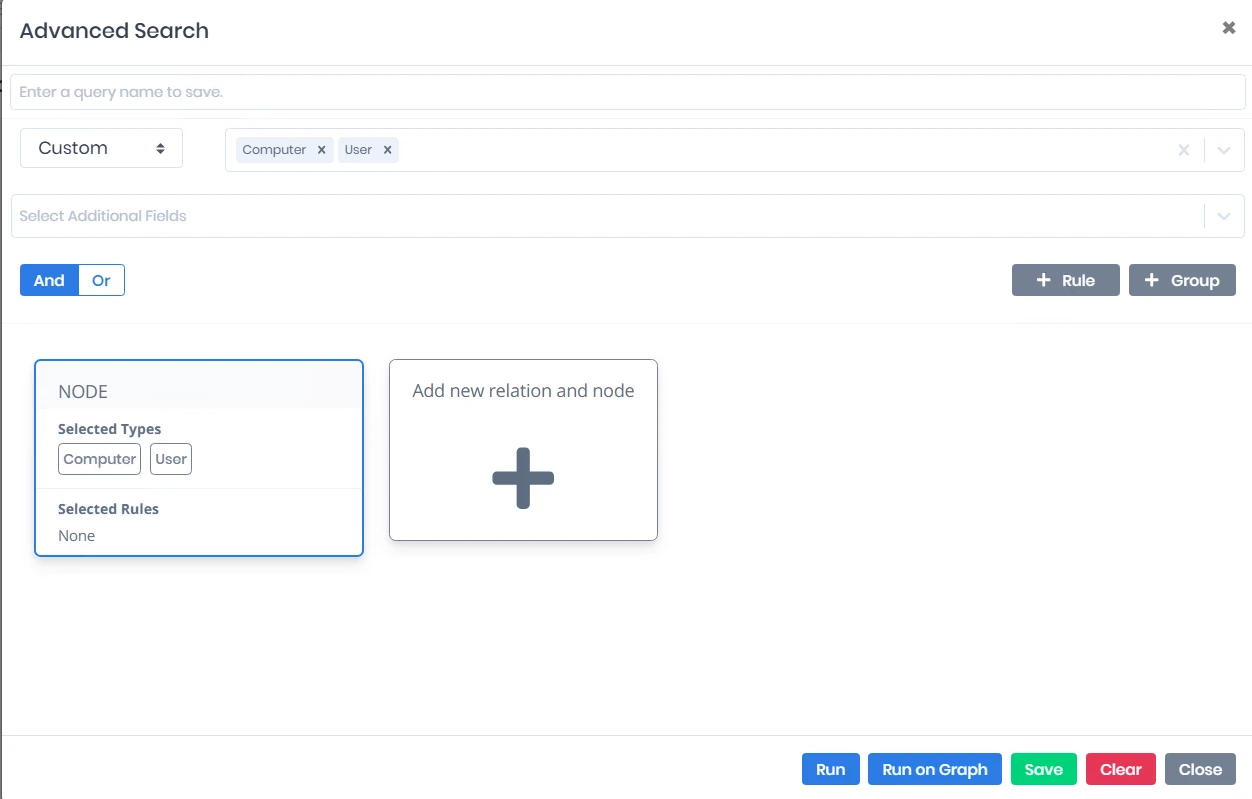The image size is (1252, 799).
Task: Remove the Computer tag from type selector
Action: click(321, 150)
